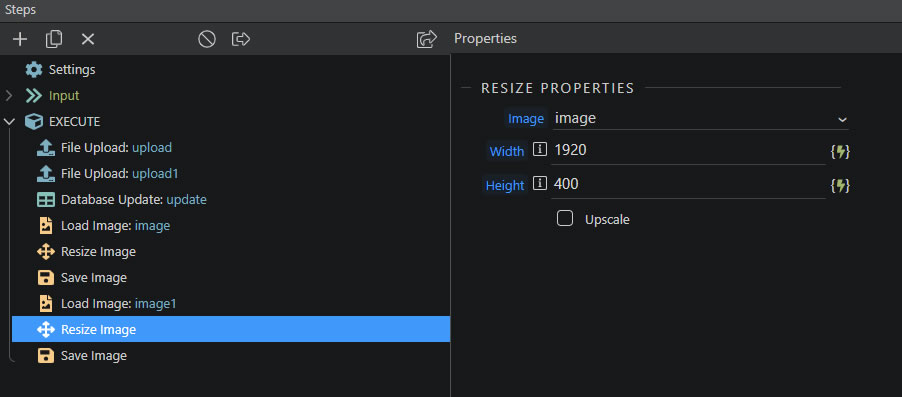Click the Height value field
Screen dimensions: 902x397
tap(688, 185)
